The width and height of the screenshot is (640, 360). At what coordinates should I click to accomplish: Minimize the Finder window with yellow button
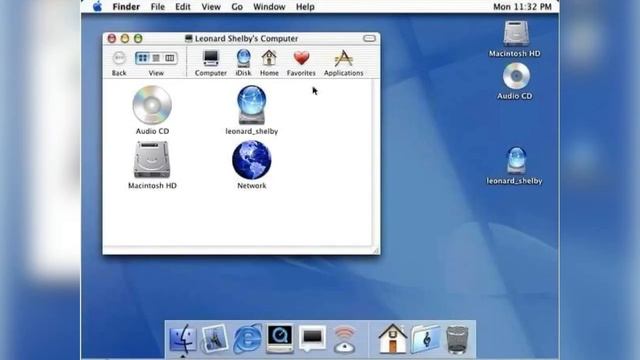(125, 38)
